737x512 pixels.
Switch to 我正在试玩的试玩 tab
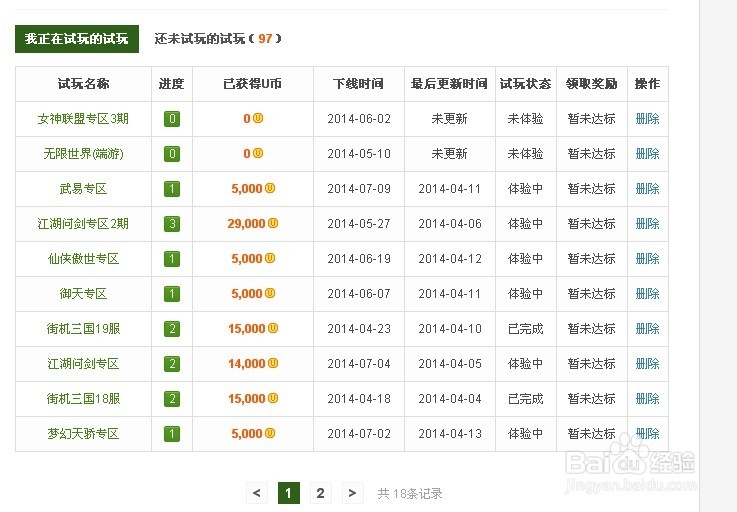click(x=77, y=39)
